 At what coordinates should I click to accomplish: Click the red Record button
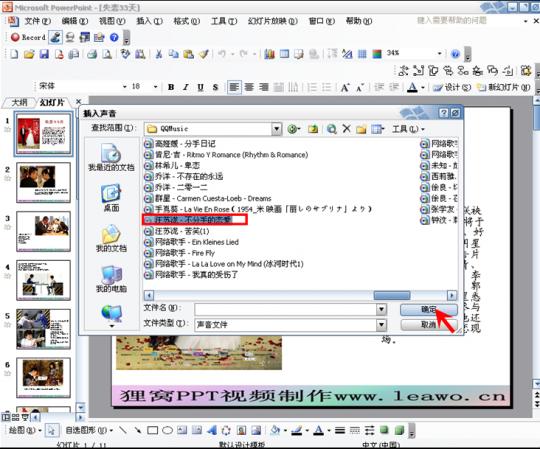point(28,37)
